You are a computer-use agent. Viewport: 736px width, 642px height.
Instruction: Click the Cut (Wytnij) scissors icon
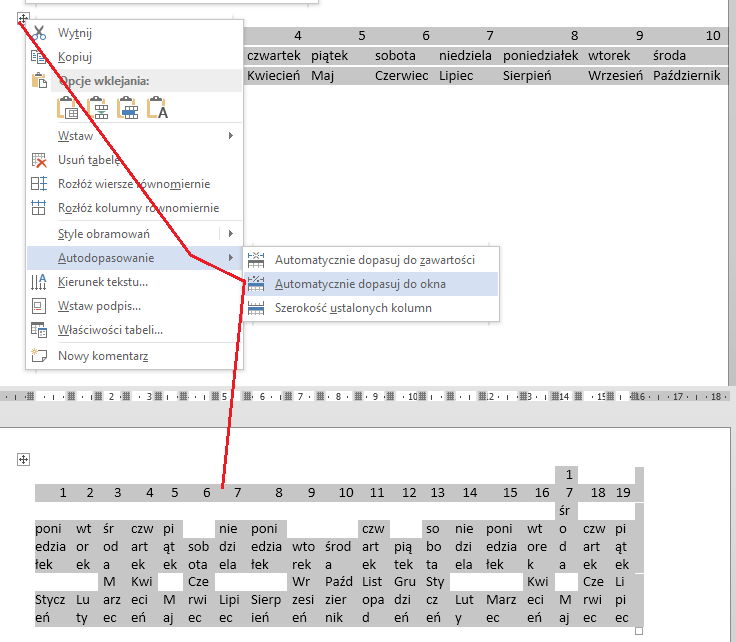point(39,33)
